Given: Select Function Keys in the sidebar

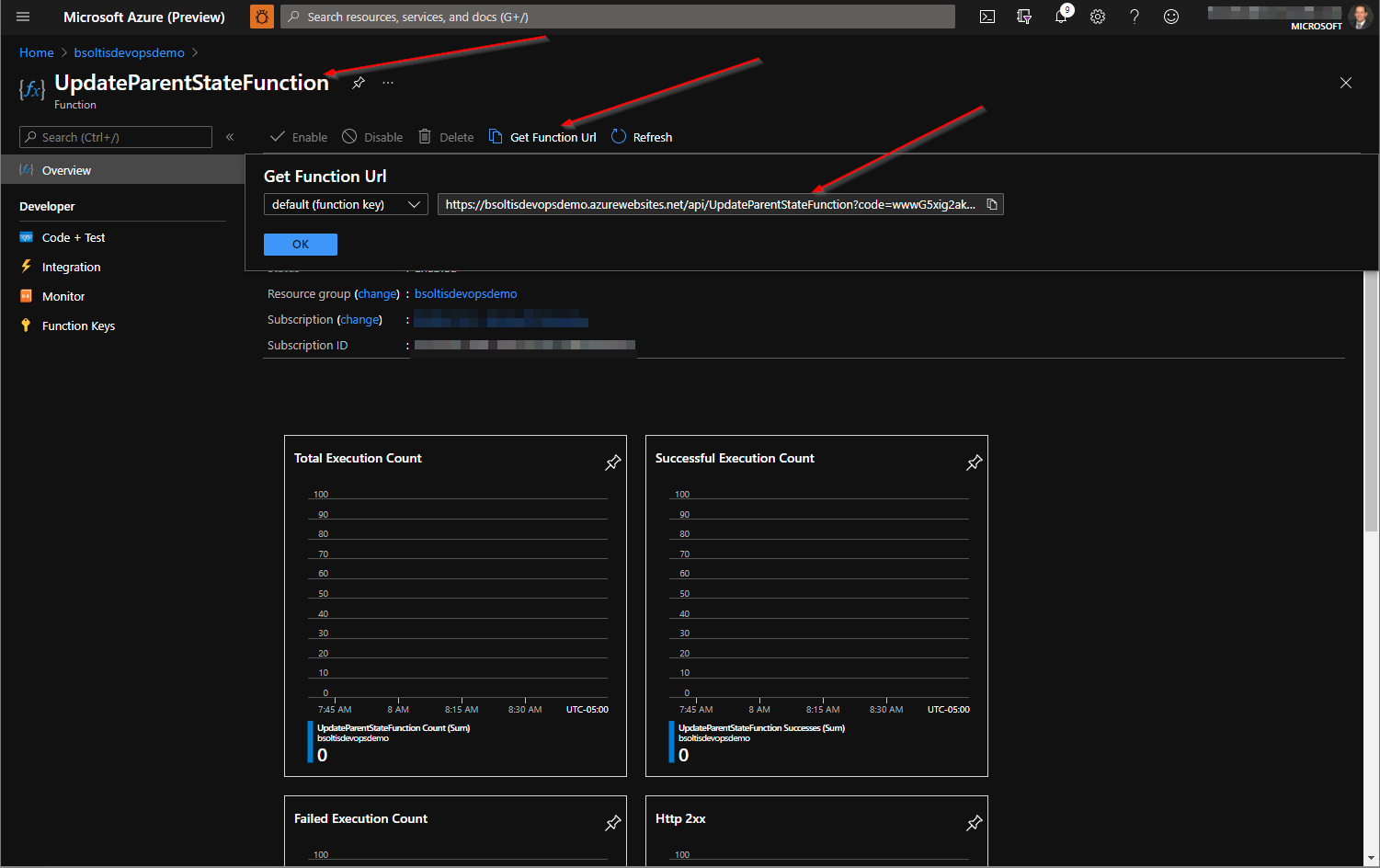Looking at the screenshot, I should pyautogui.click(x=78, y=325).
